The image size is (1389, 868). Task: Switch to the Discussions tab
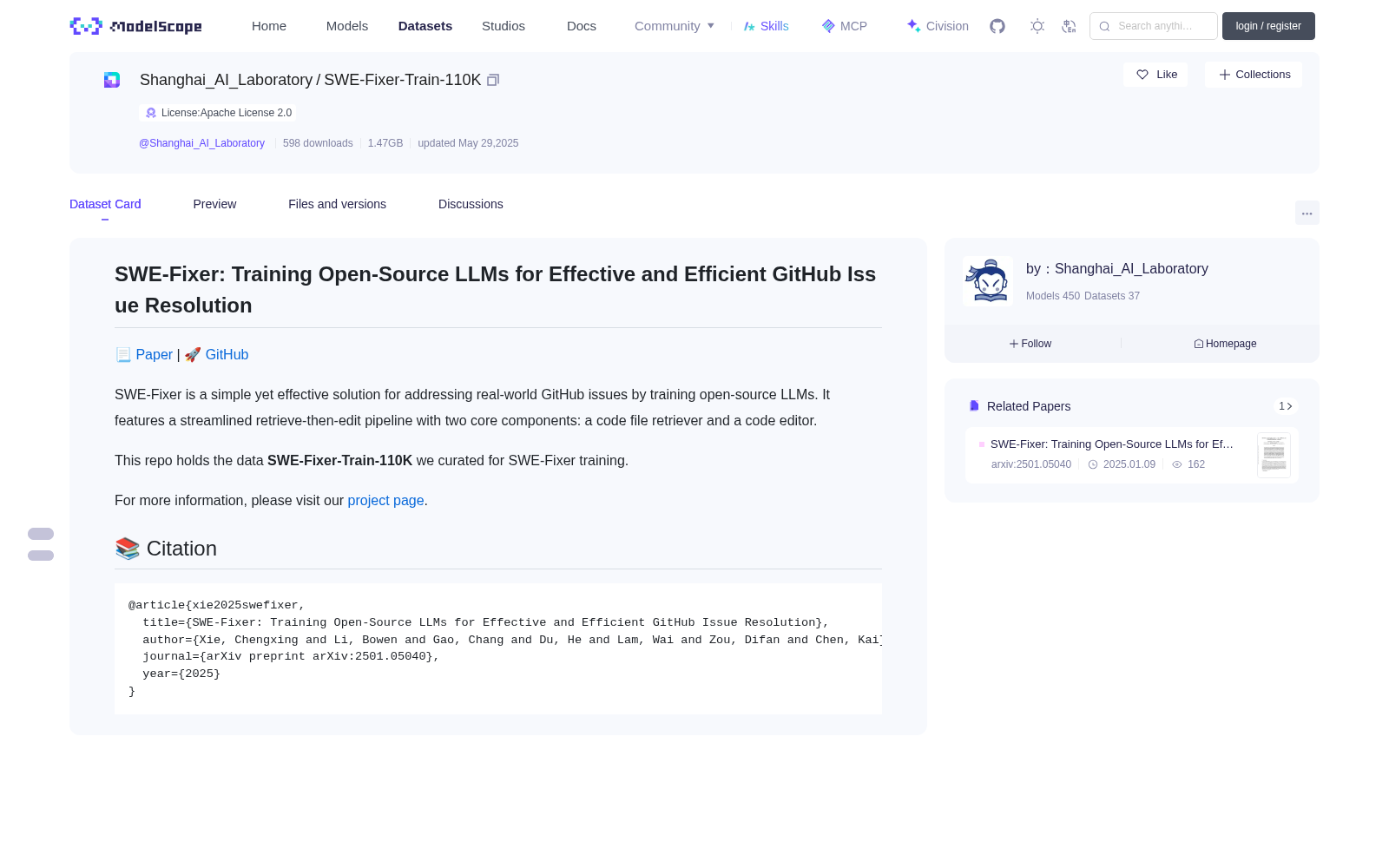tap(471, 204)
